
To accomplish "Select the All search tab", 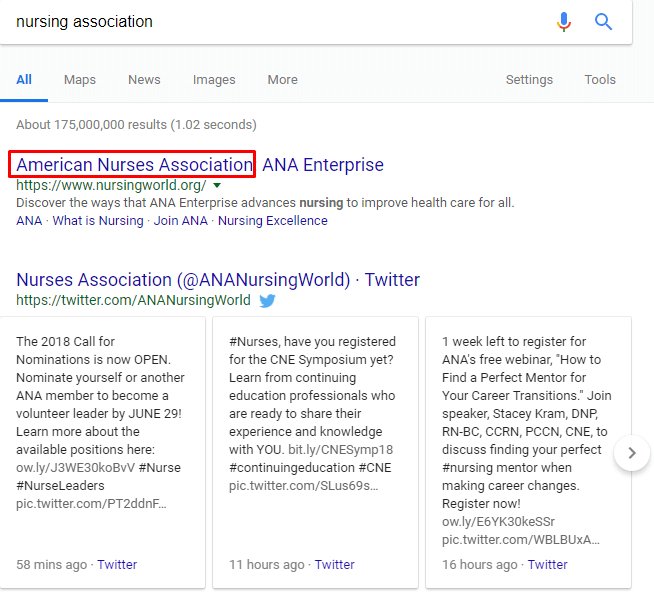I will coord(24,80).
